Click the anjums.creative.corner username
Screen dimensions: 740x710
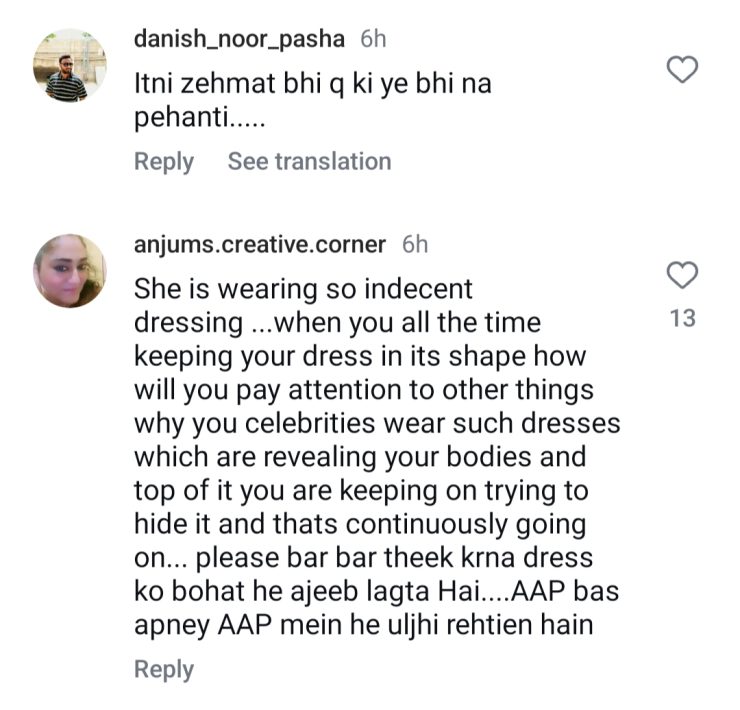260,243
